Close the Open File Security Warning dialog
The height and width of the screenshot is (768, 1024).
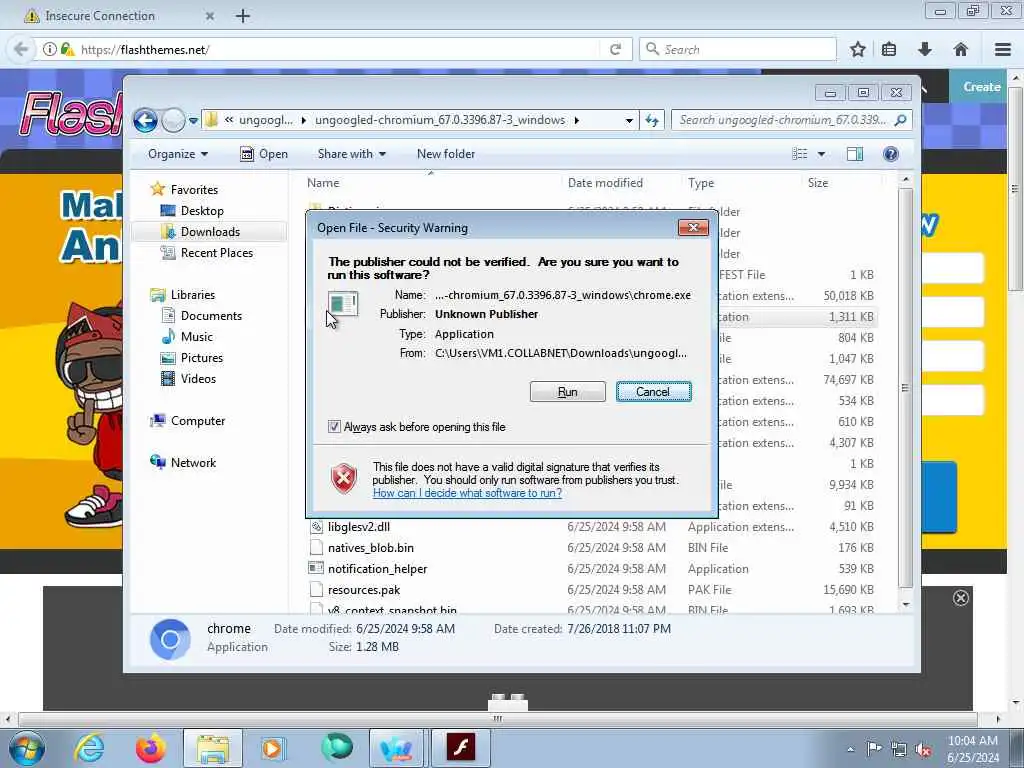[693, 227]
